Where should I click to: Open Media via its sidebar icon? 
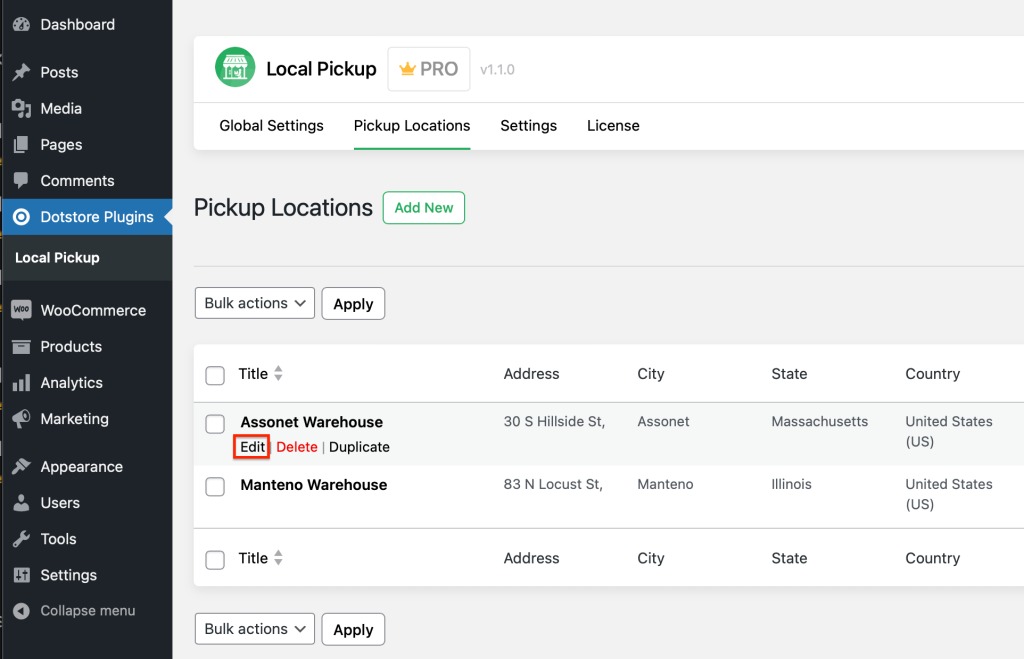(x=21, y=108)
